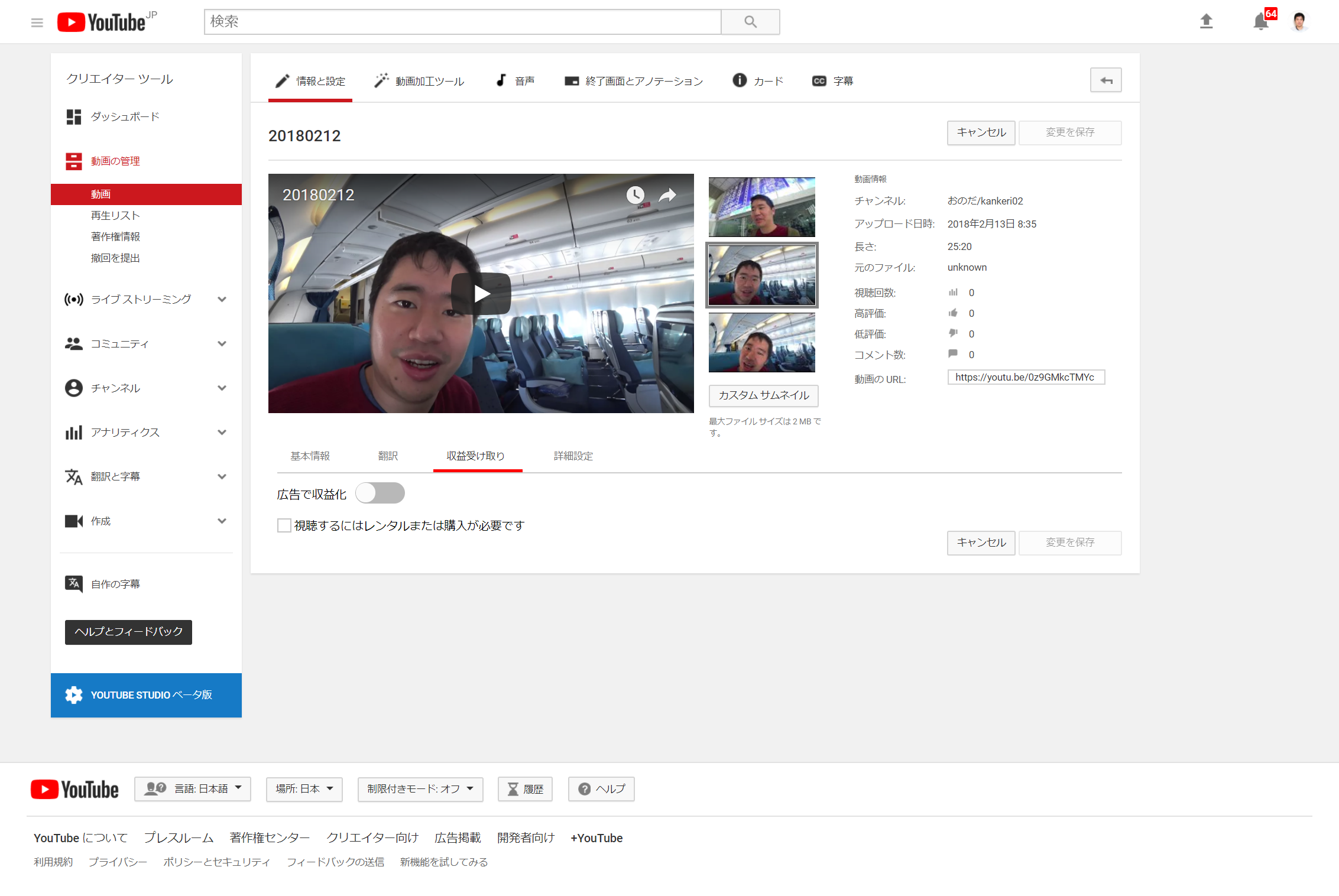1339x896 pixels.
Task: Click the video manager red icon
Action: pyautogui.click(x=74, y=161)
